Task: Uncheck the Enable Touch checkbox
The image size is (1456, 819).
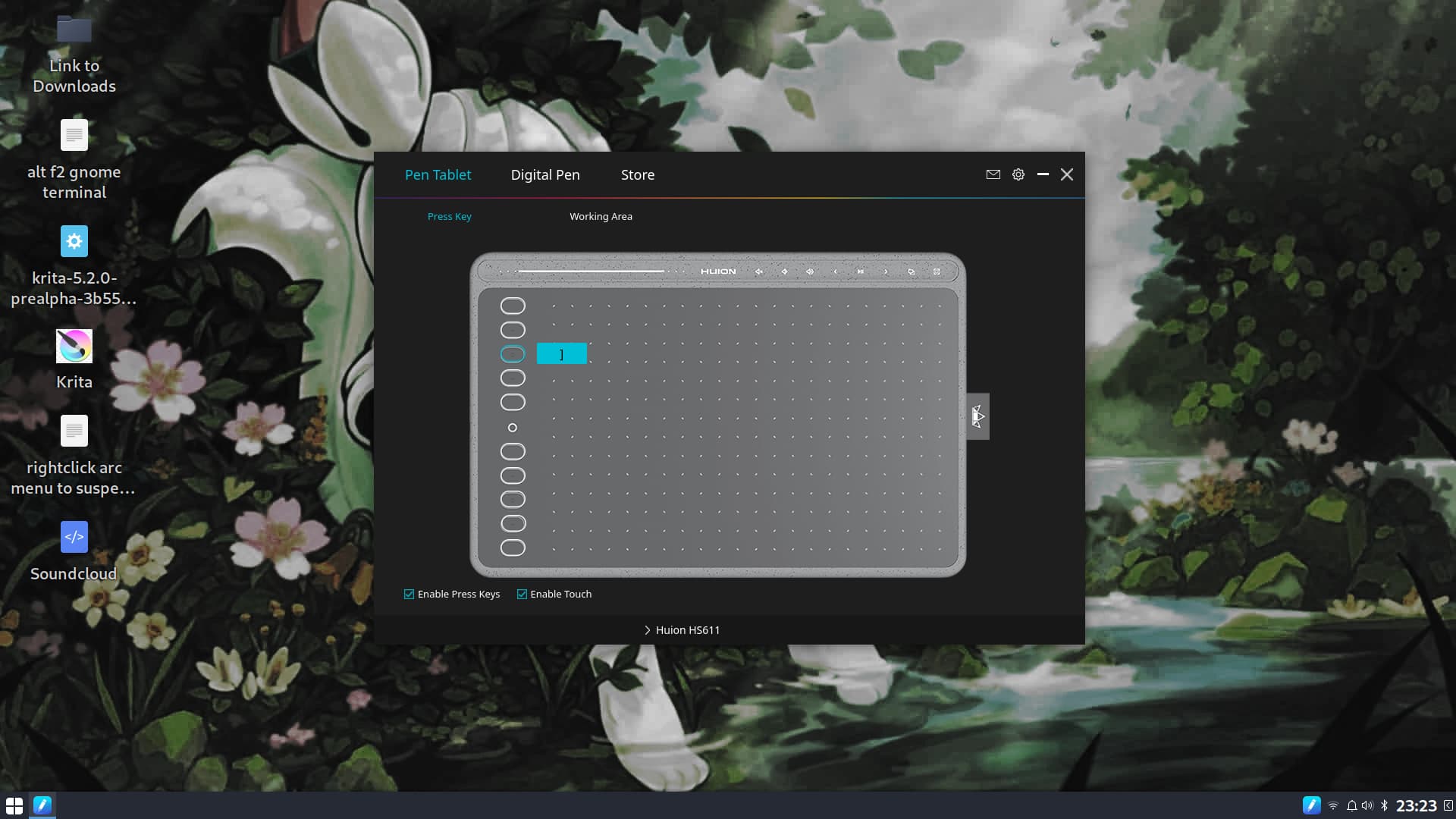Action: point(522,594)
